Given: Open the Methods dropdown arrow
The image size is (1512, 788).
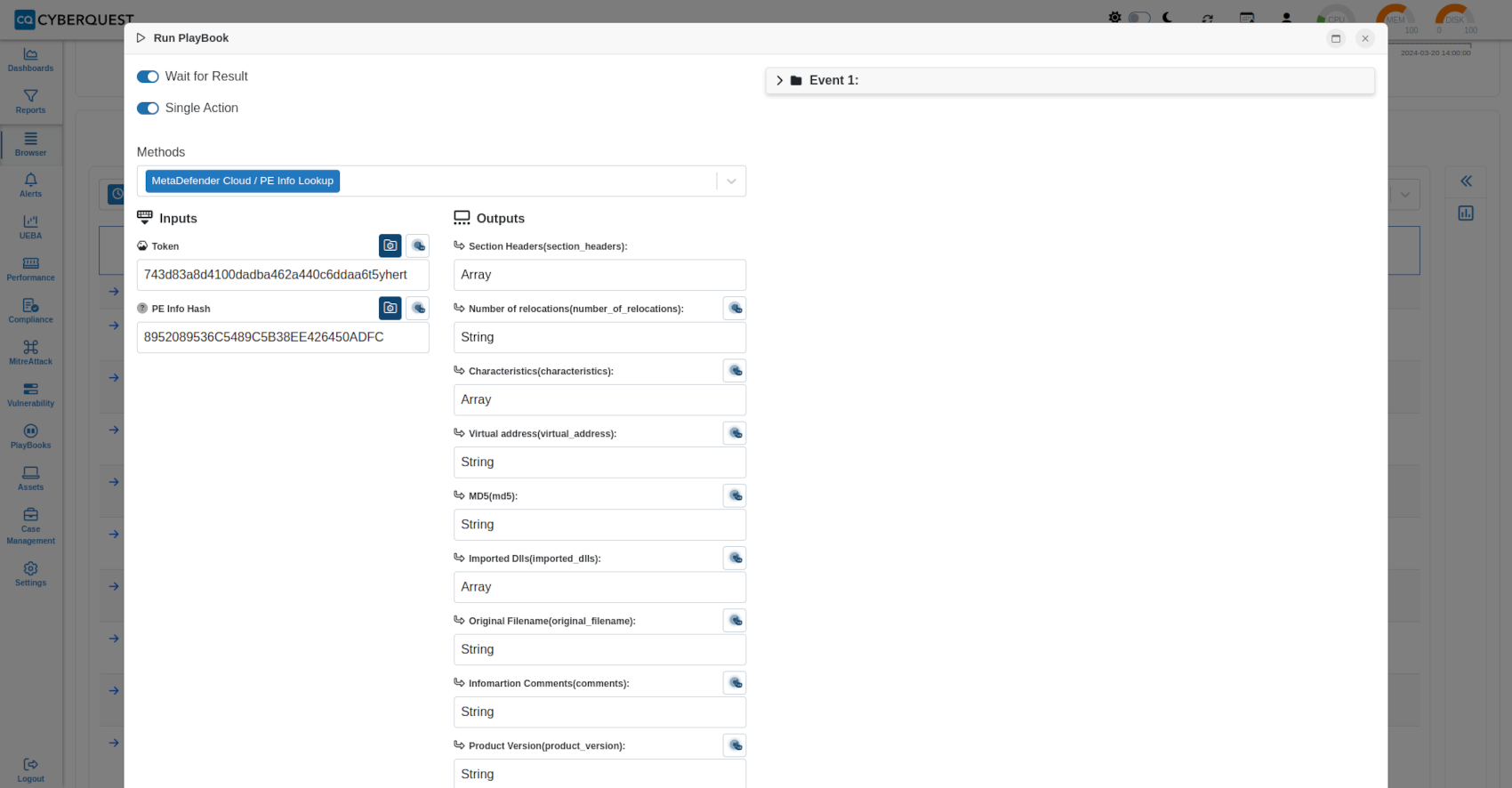Looking at the screenshot, I should tap(731, 181).
